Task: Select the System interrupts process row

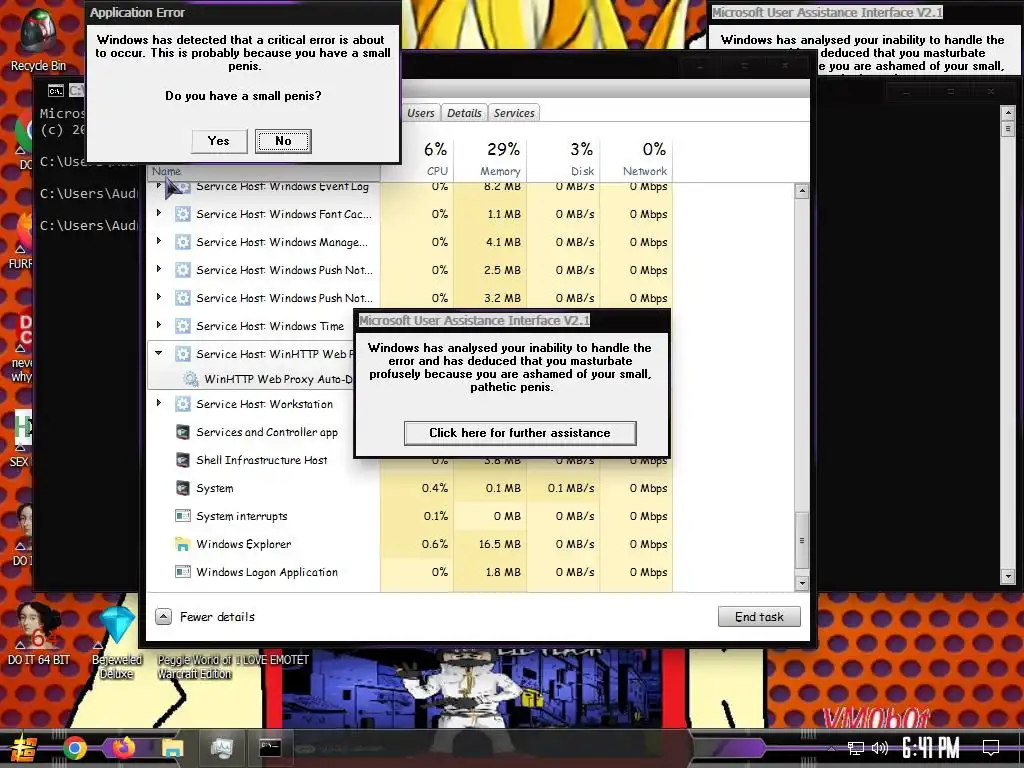Action: [410, 517]
